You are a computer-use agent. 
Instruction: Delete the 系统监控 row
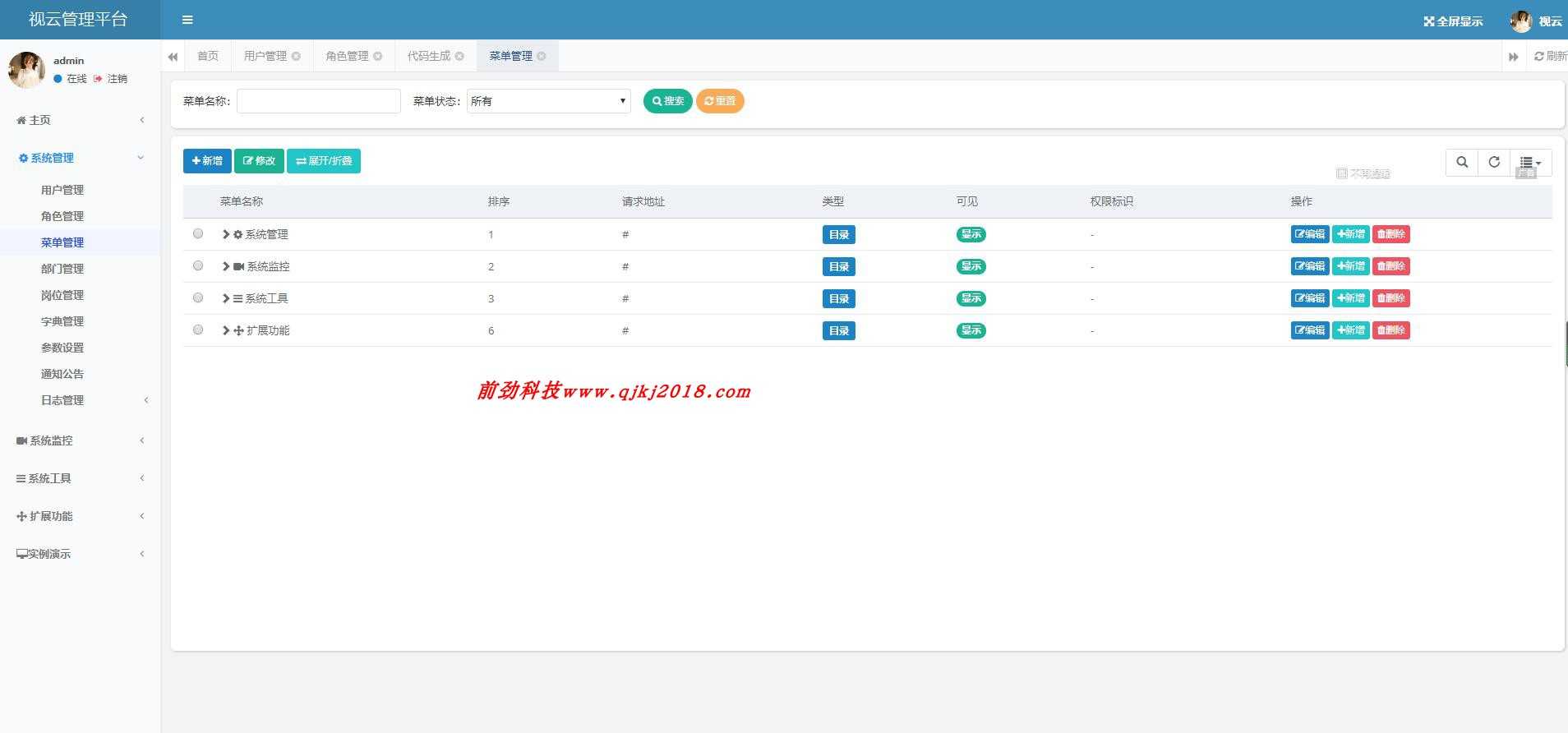click(x=1391, y=266)
